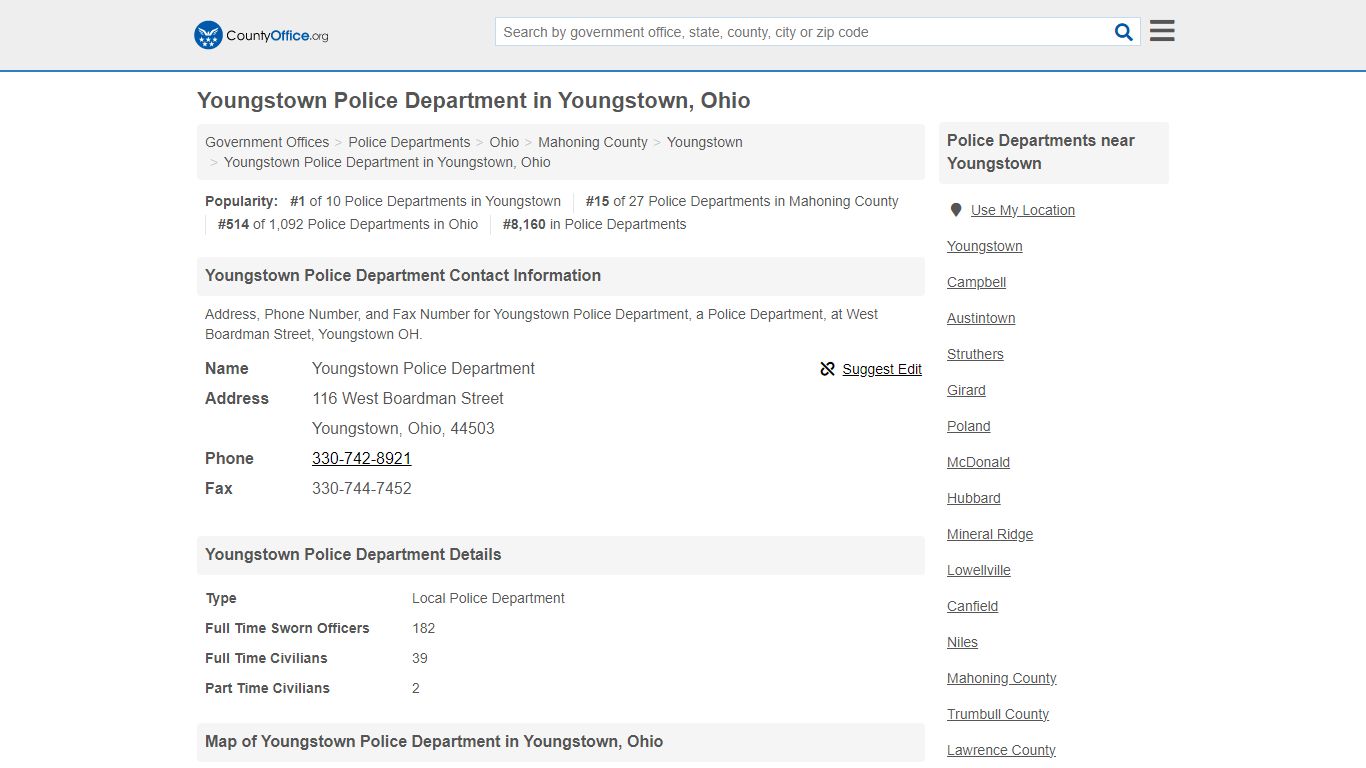Open Trumbull County sidebar link

(x=998, y=714)
